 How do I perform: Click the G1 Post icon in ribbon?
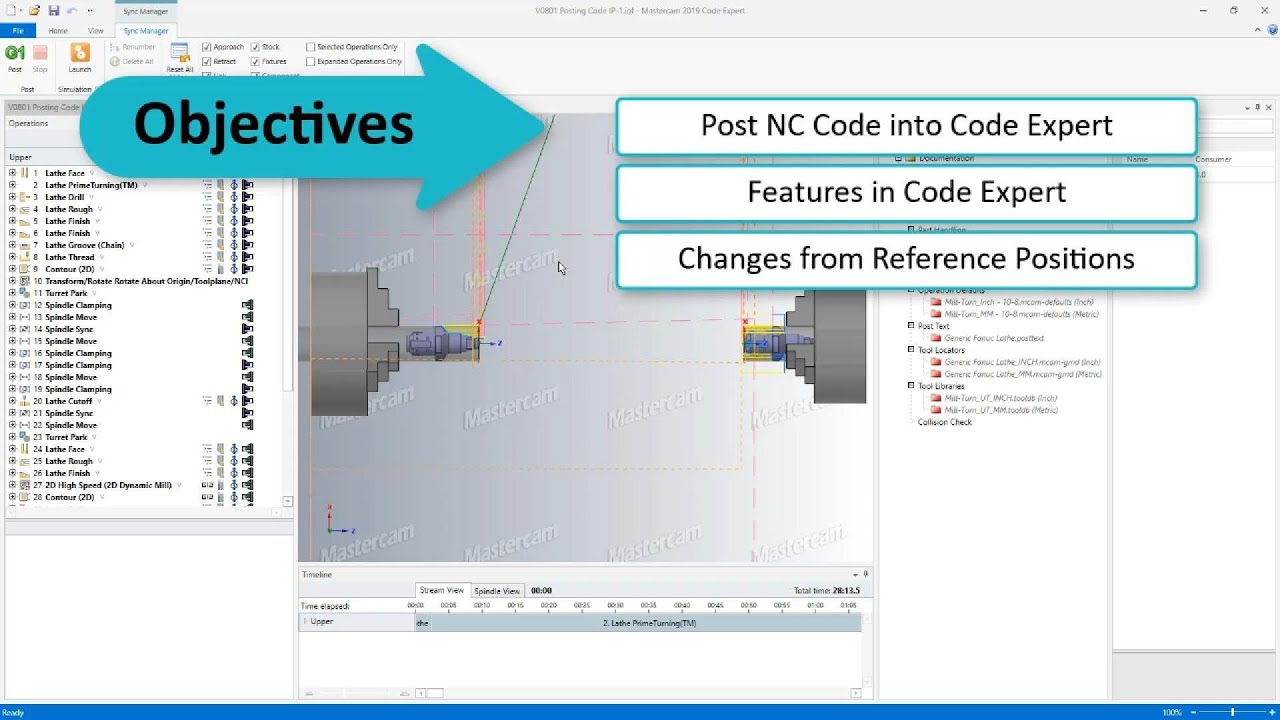pyautogui.click(x=15, y=54)
